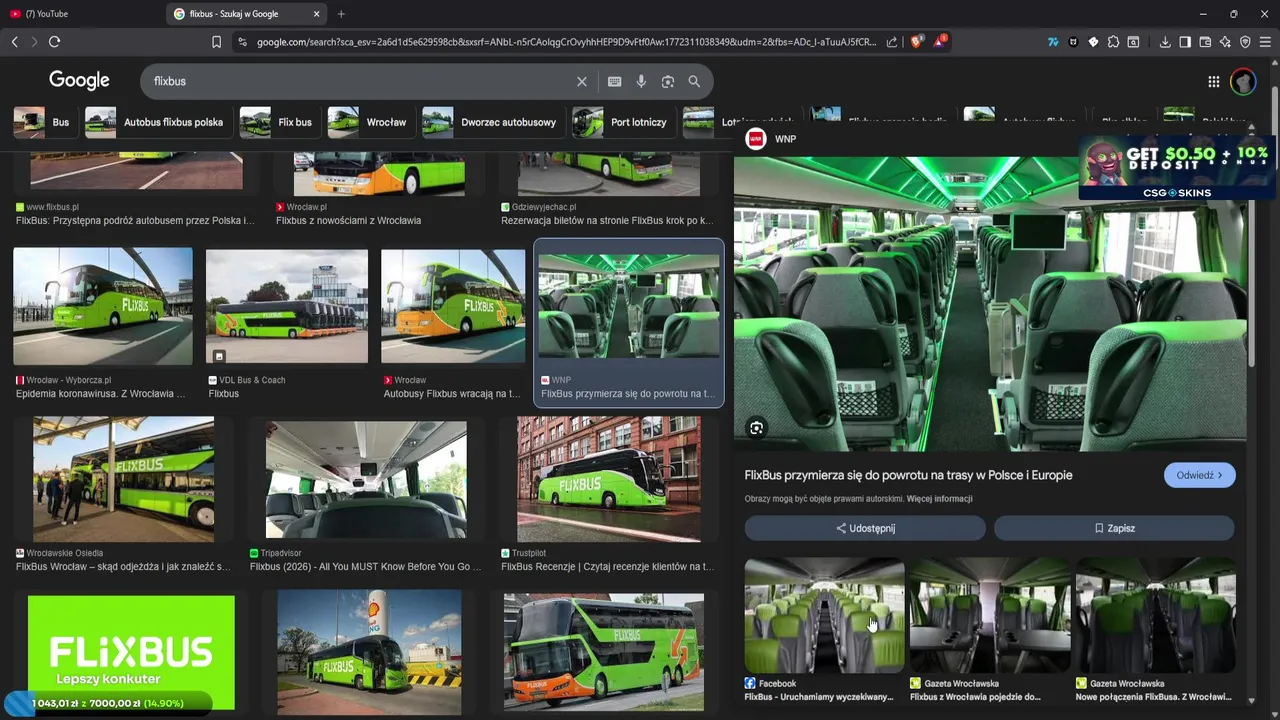This screenshot has height=720, width=1280.
Task: Open Nowe połączenia FlixBusa related image
Action: (1156, 615)
